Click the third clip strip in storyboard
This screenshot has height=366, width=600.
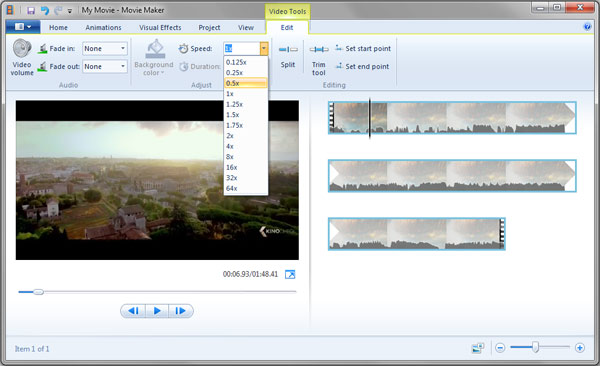417,234
